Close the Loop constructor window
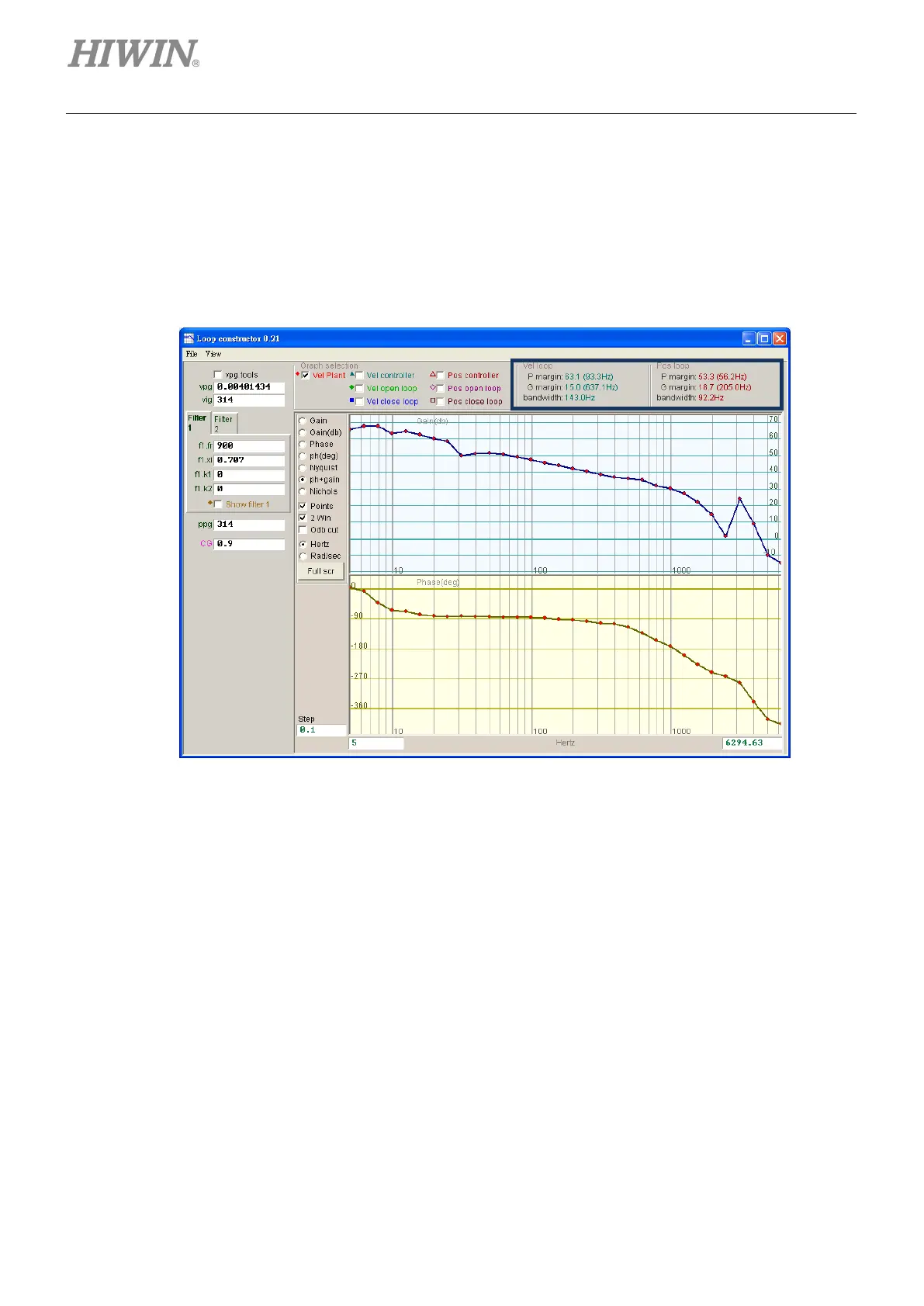The height and width of the screenshot is (1306, 924). (780, 338)
